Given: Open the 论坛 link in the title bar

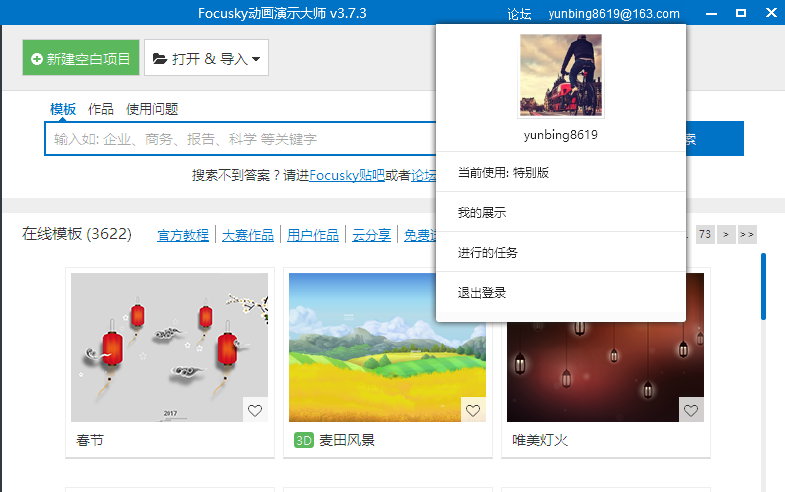Looking at the screenshot, I should tap(519, 14).
